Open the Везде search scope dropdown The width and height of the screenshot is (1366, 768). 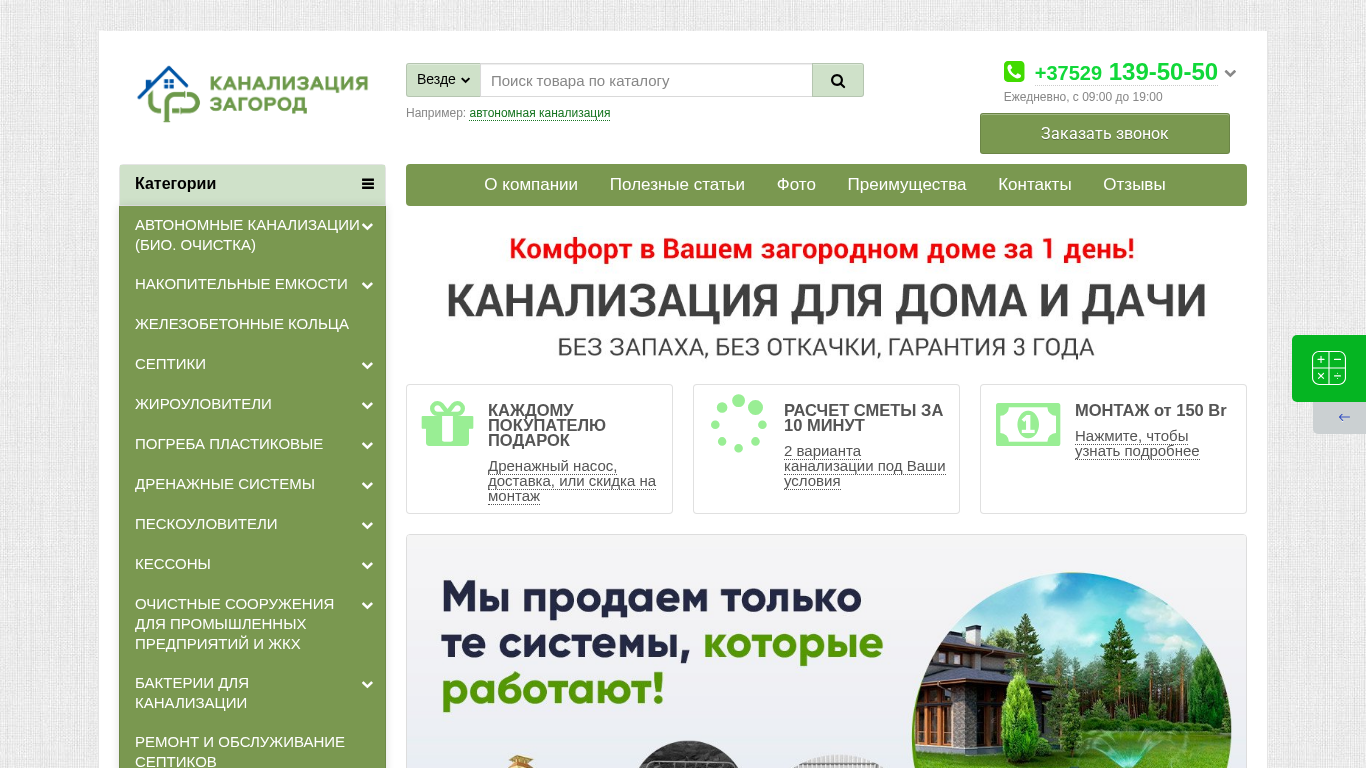coord(443,80)
